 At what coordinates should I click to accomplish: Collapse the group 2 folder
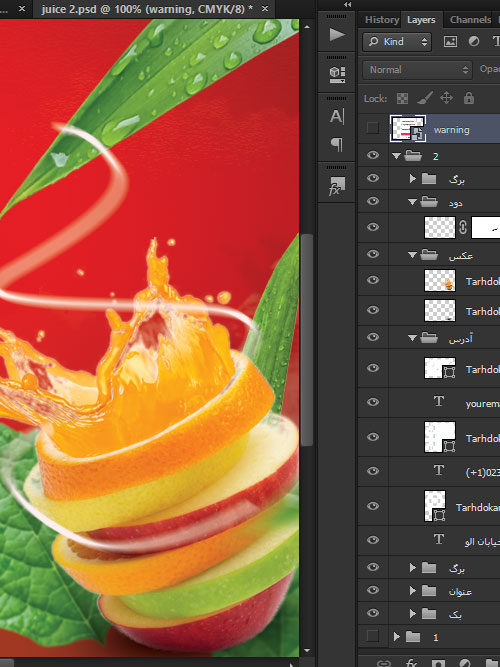397,156
